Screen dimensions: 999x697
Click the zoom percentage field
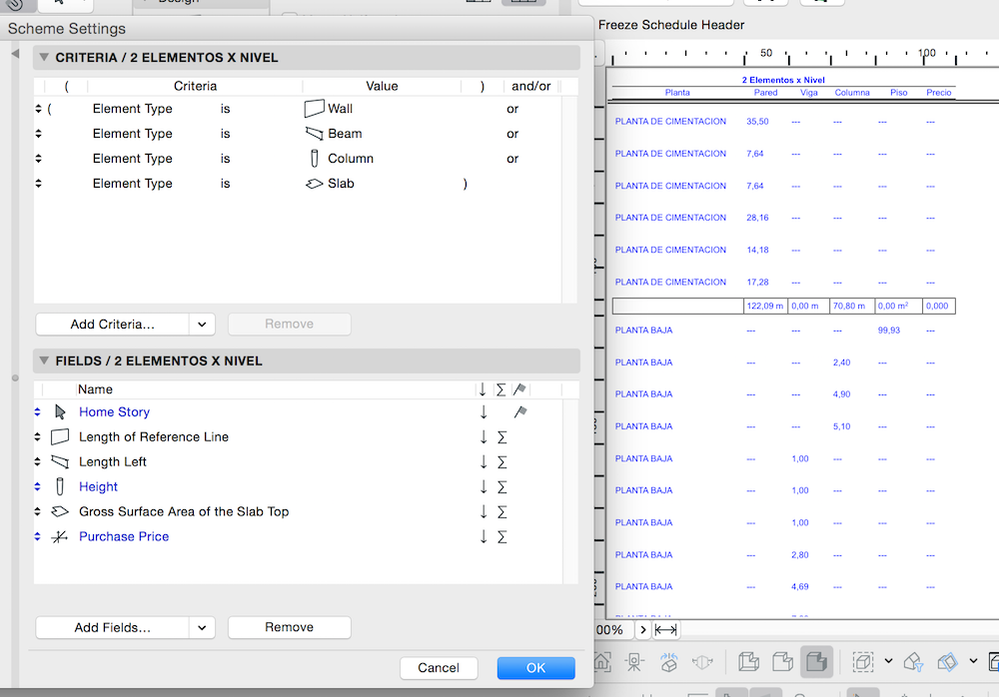(613, 630)
